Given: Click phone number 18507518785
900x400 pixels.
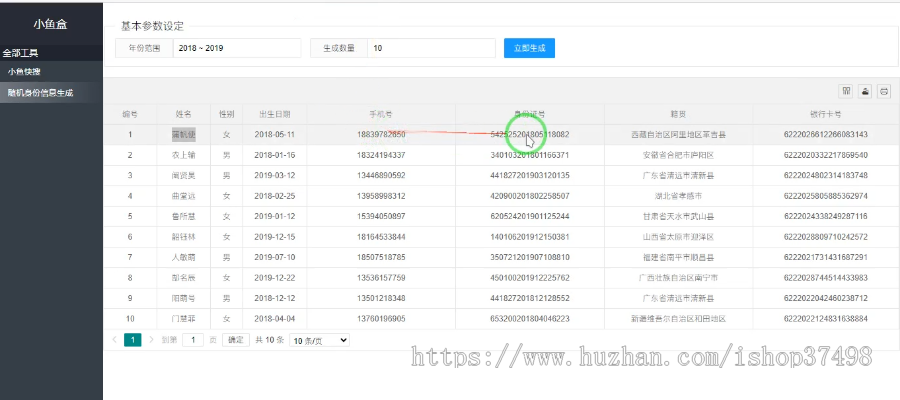Looking at the screenshot, I should pyautogui.click(x=381, y=258).
